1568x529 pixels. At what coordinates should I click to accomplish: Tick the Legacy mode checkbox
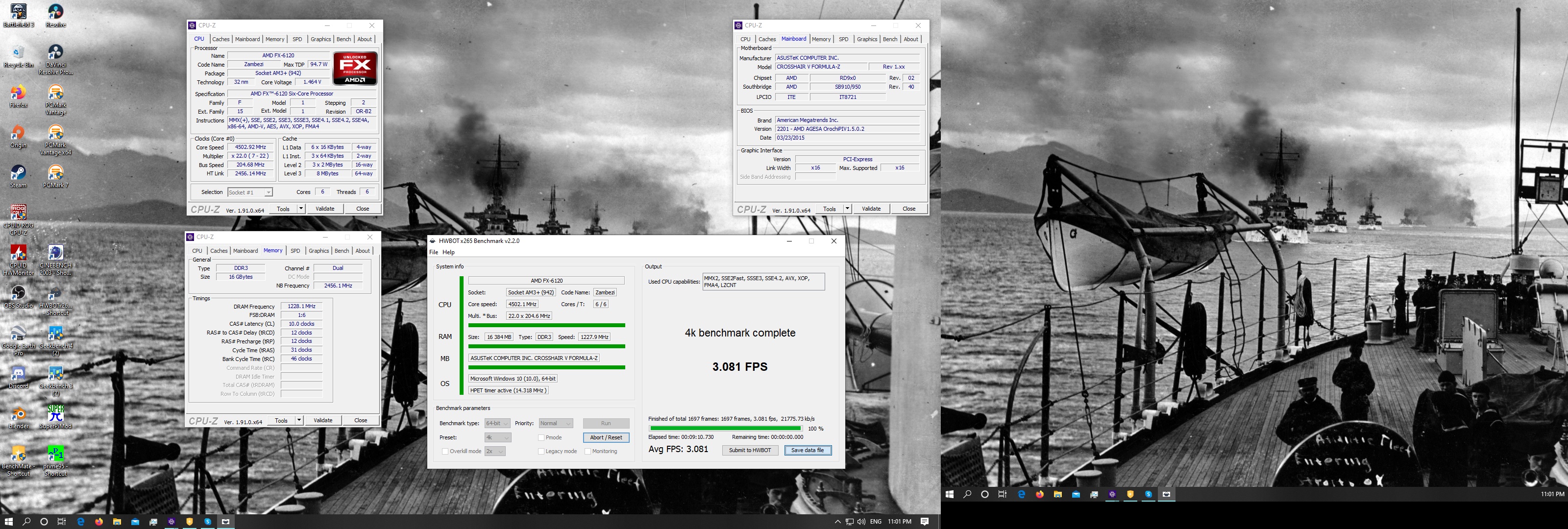(x=541, y=452)
